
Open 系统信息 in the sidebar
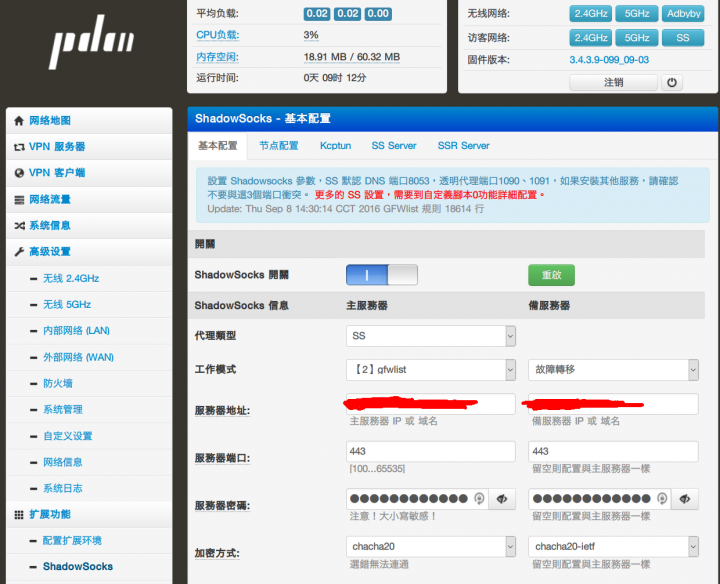90,226
